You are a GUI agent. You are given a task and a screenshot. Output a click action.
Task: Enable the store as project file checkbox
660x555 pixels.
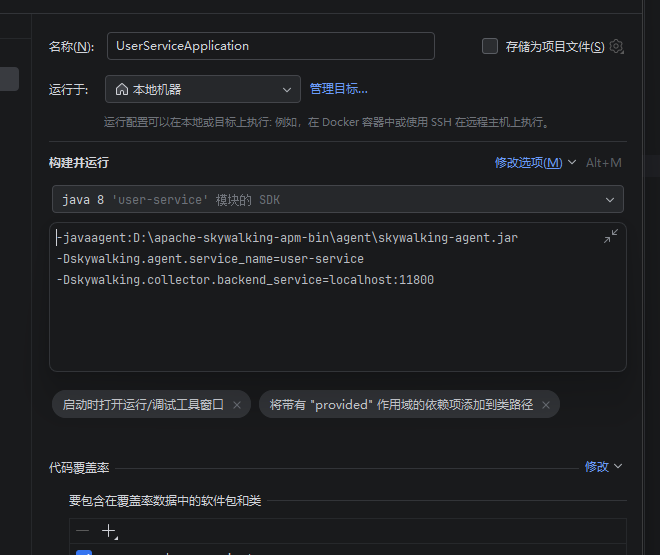click(x=490, y=46)
